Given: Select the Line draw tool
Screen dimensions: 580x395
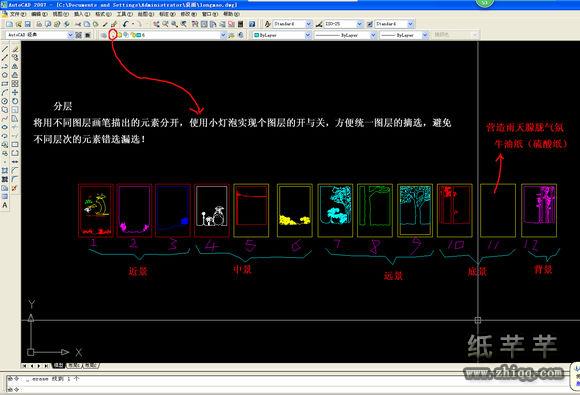Looking at the screenshot, I should tap(4, 49).
